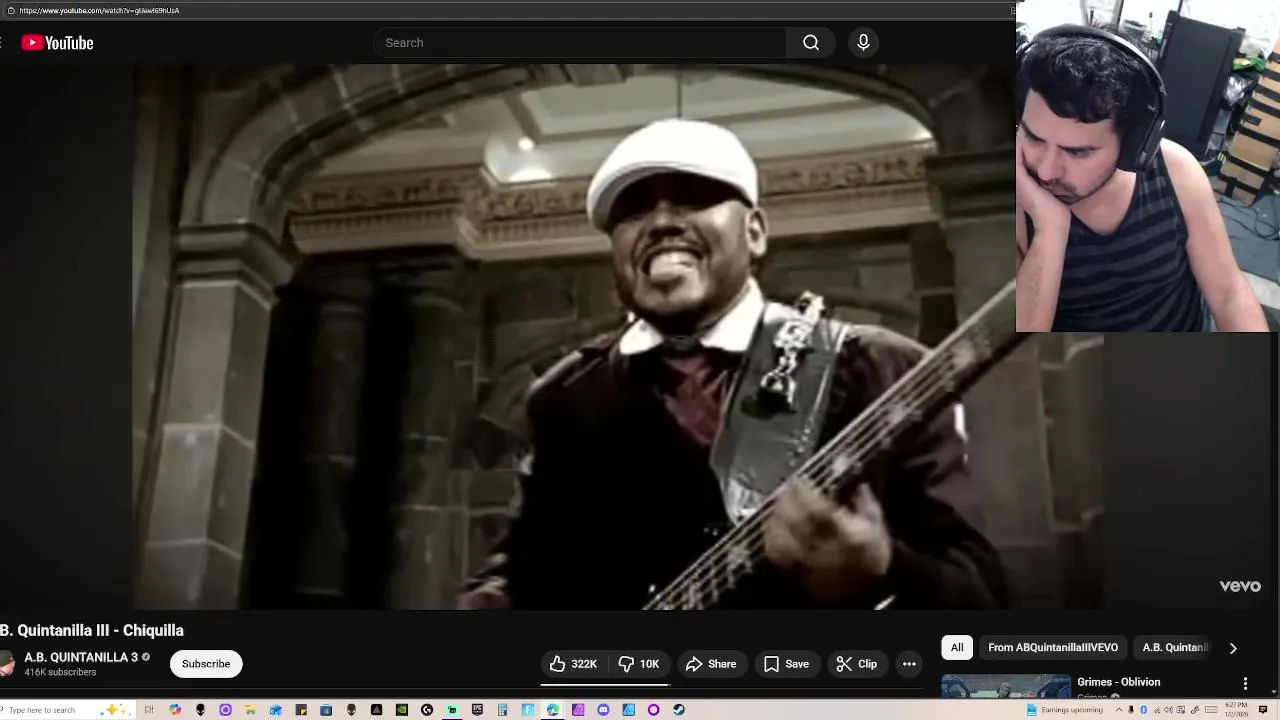This screenshot has width=1280, height=720.
Task: Start voice search with the microphone icon
Action: 863,43
